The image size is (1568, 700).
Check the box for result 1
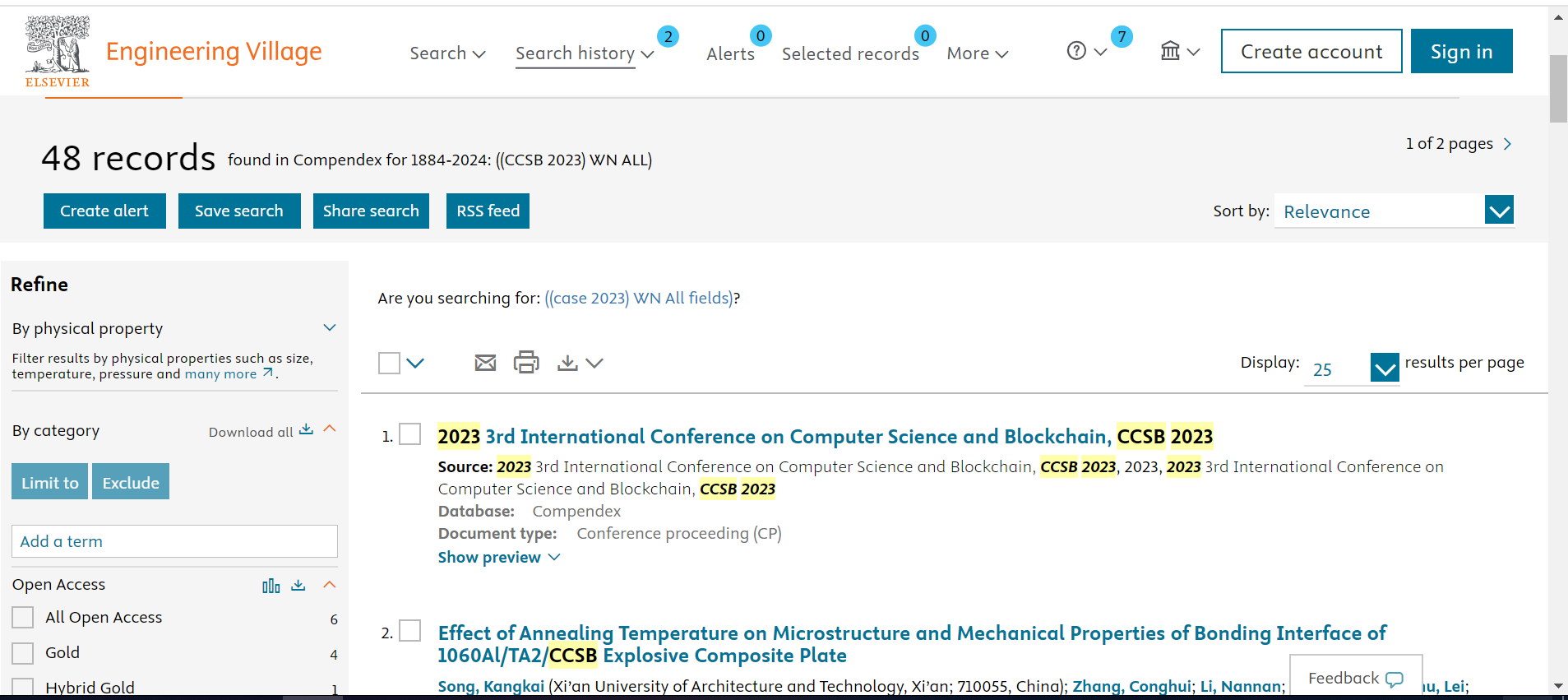[x=409, y=434]
